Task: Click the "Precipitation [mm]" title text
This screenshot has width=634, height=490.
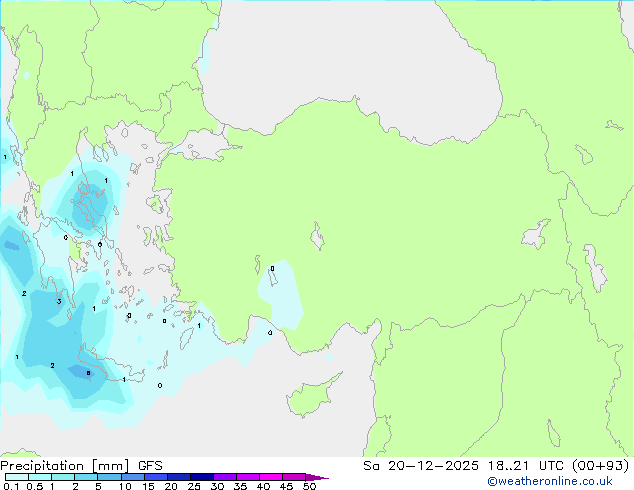Action: [65, 466]
